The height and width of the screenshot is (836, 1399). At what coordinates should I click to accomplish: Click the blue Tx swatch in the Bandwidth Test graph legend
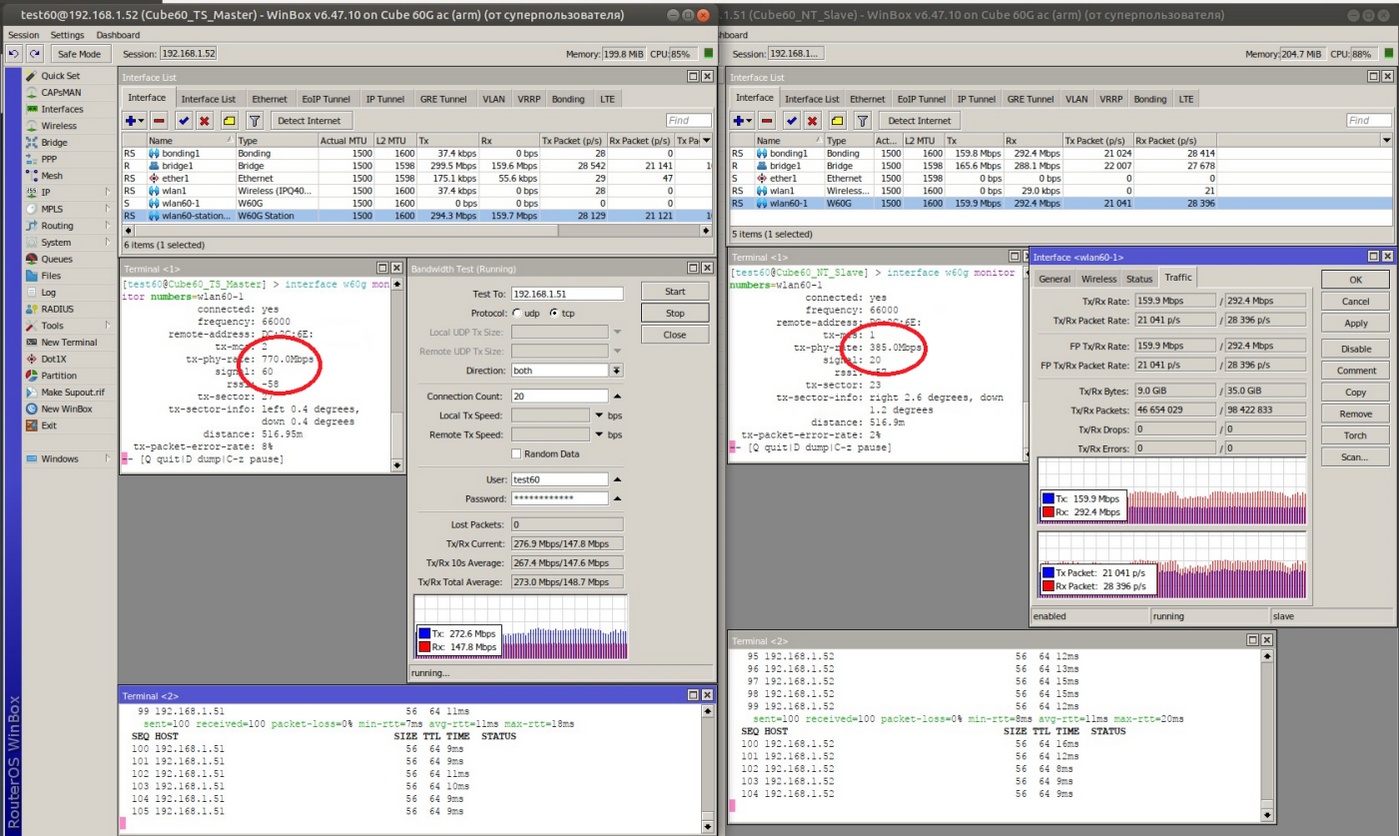[425, 633]
